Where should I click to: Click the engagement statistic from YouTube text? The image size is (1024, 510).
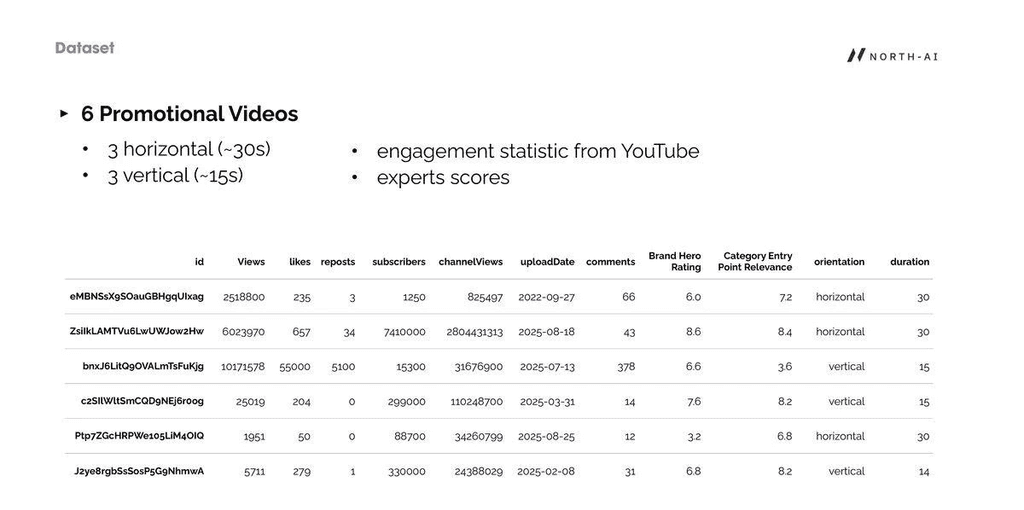coord(538,151)
